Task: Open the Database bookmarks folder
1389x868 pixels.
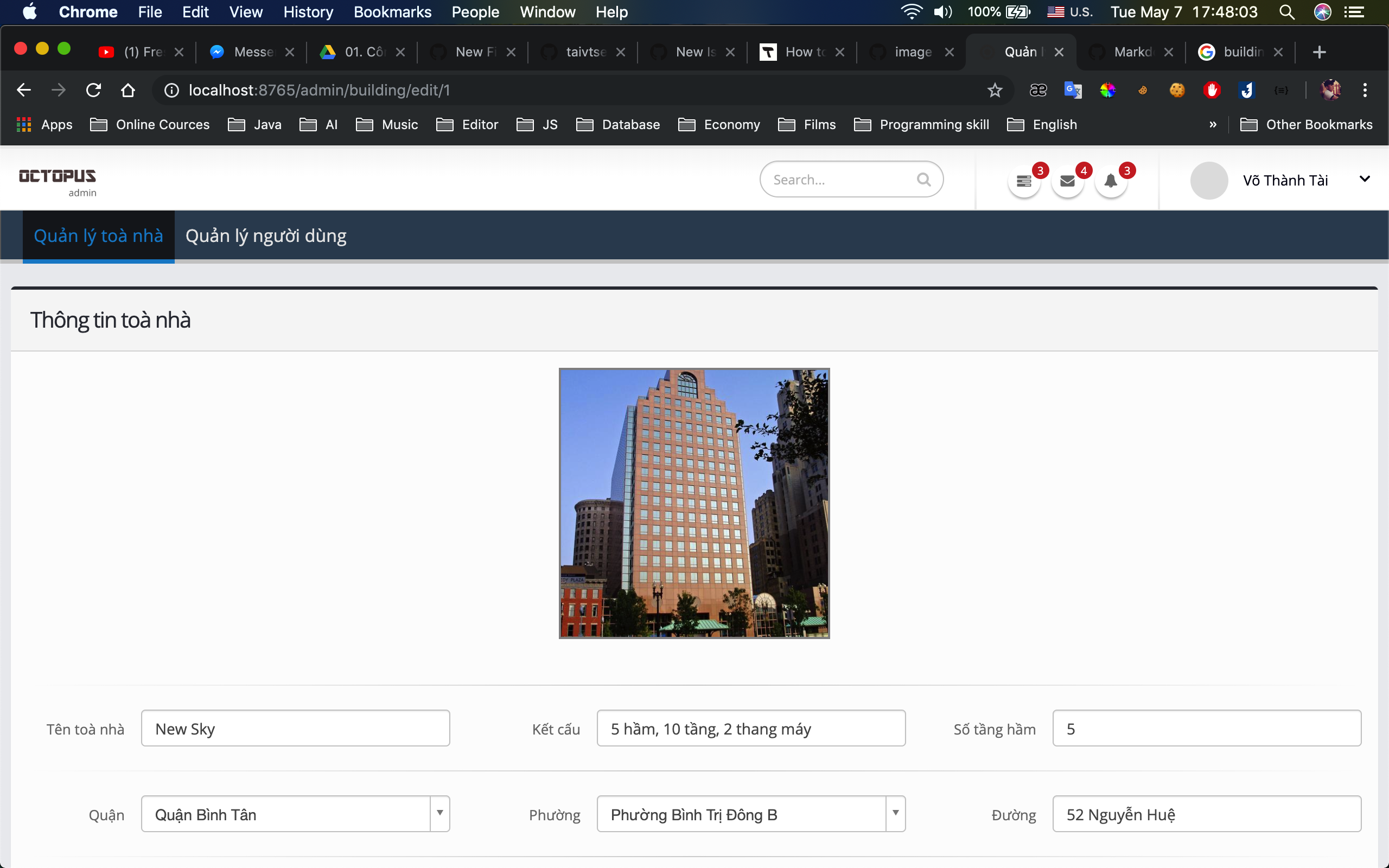Action: pyautogui.click(x=629, y=124)
